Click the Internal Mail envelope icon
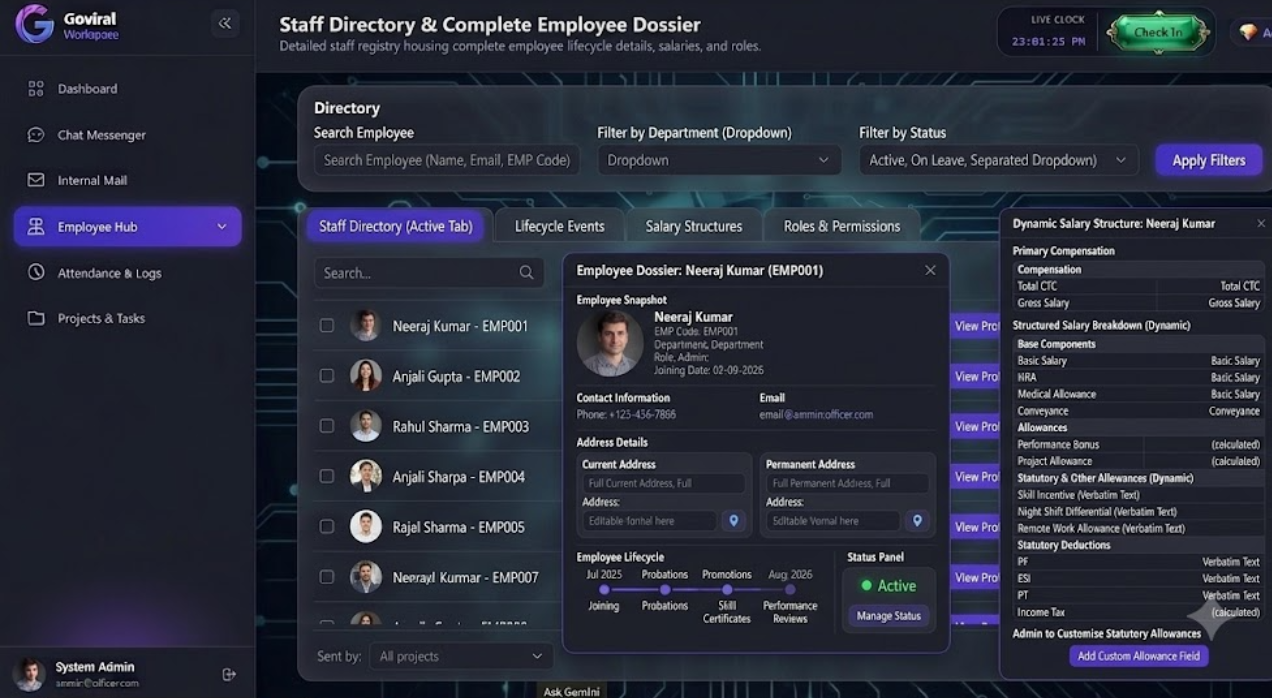 click(x=36, y=180)
